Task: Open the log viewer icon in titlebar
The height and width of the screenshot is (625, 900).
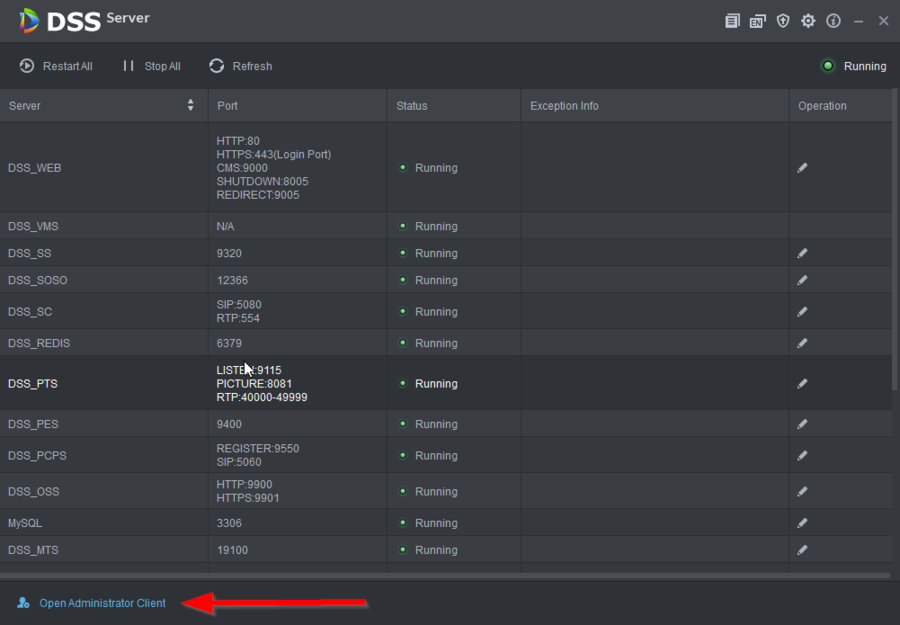Action: click(732, 20)
